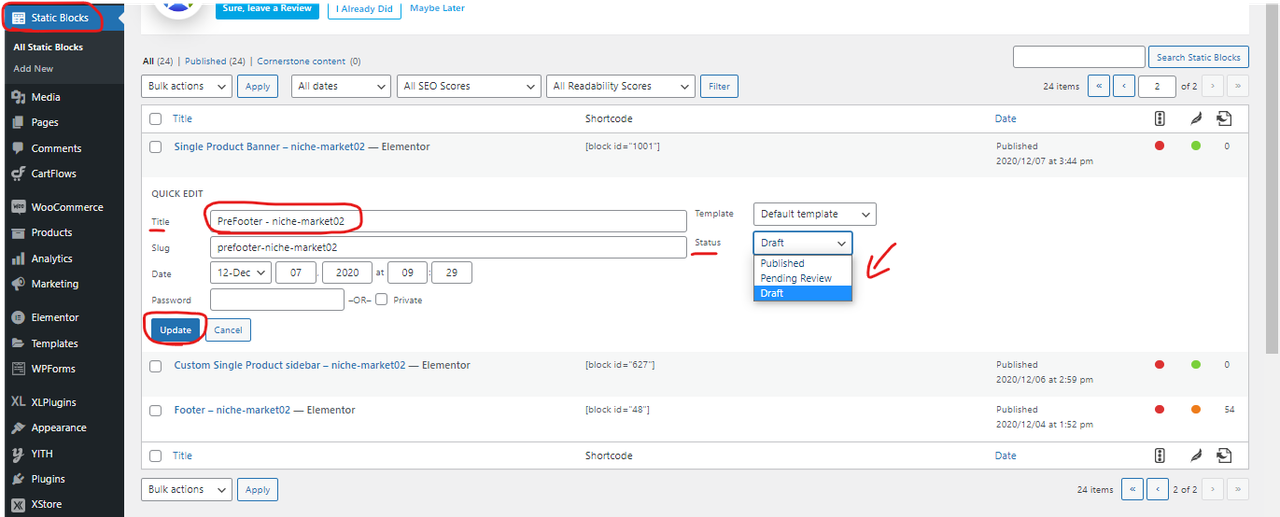
Task: Tick the Private checkbox in Quick Edit
Action: [381, 299]
